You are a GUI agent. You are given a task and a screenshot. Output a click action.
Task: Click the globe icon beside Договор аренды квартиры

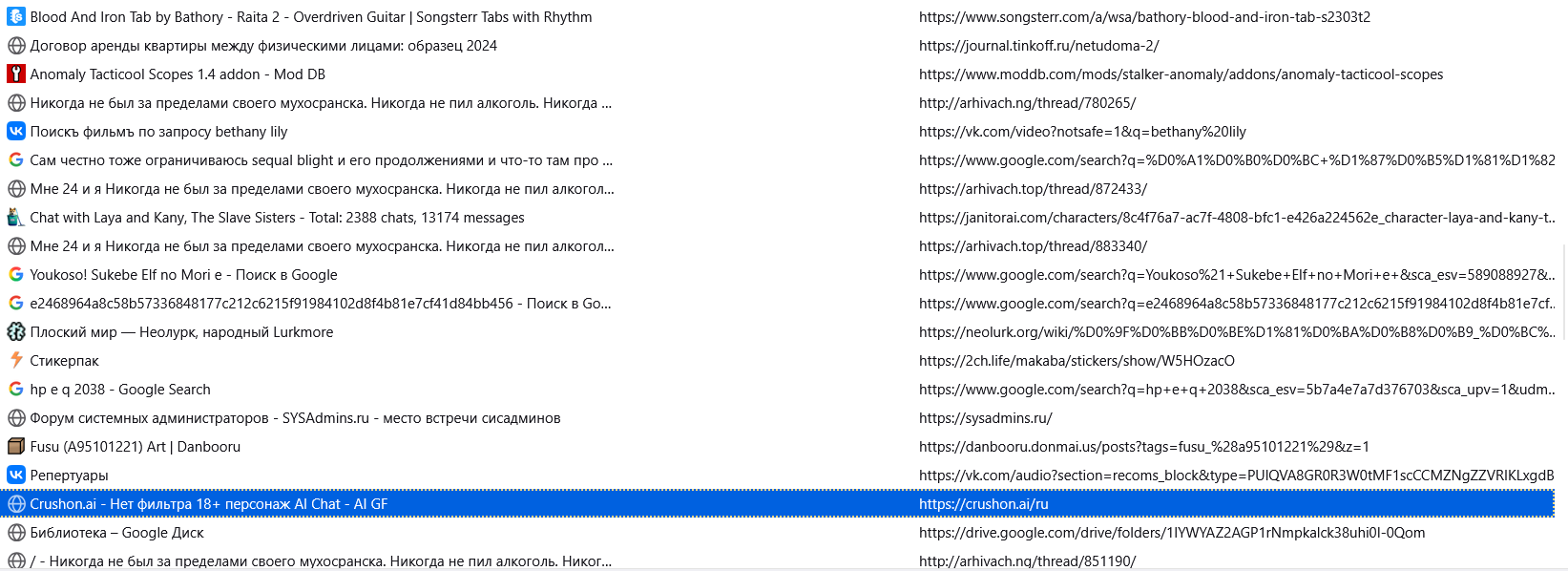point(16,46)
